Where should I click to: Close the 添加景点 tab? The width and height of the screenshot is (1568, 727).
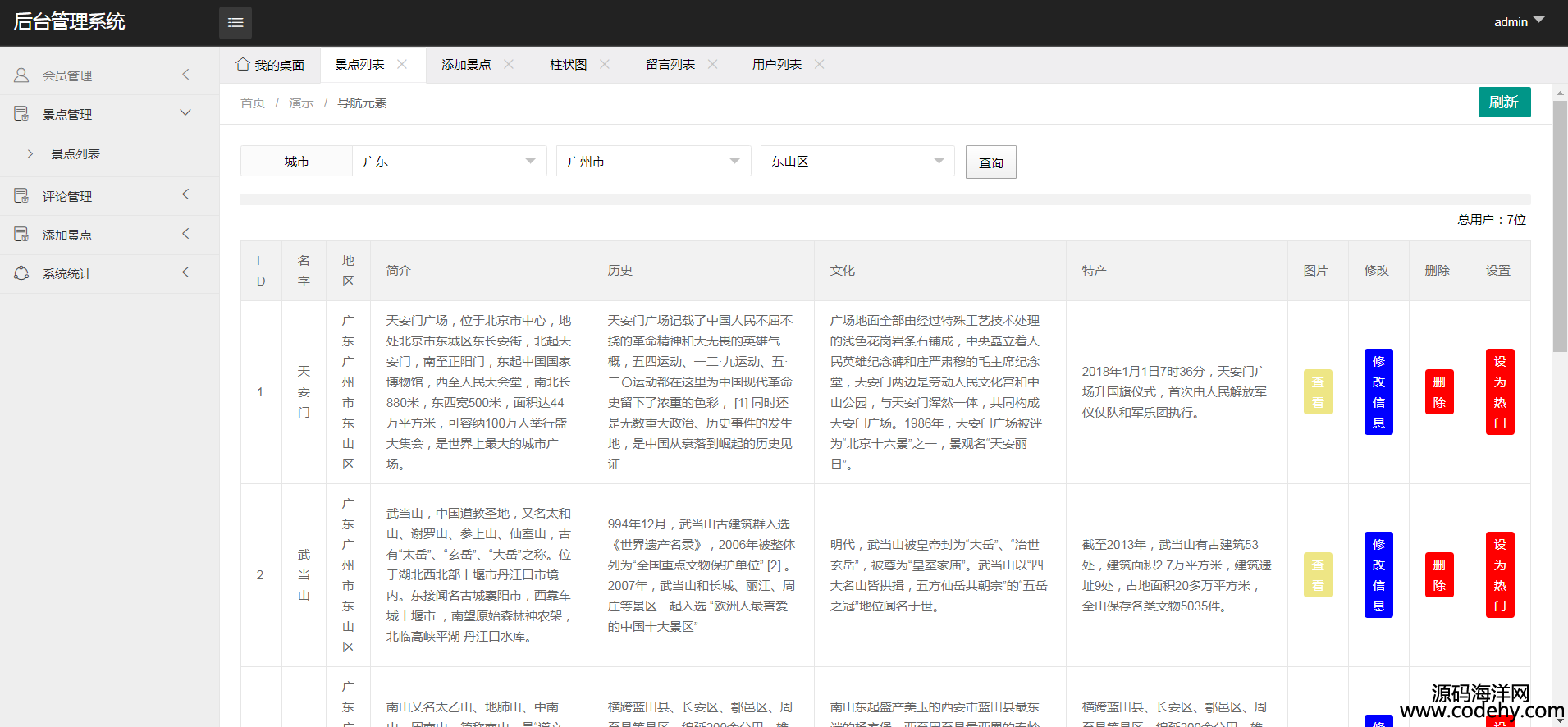pyautogui.click(x=509, y=64)
